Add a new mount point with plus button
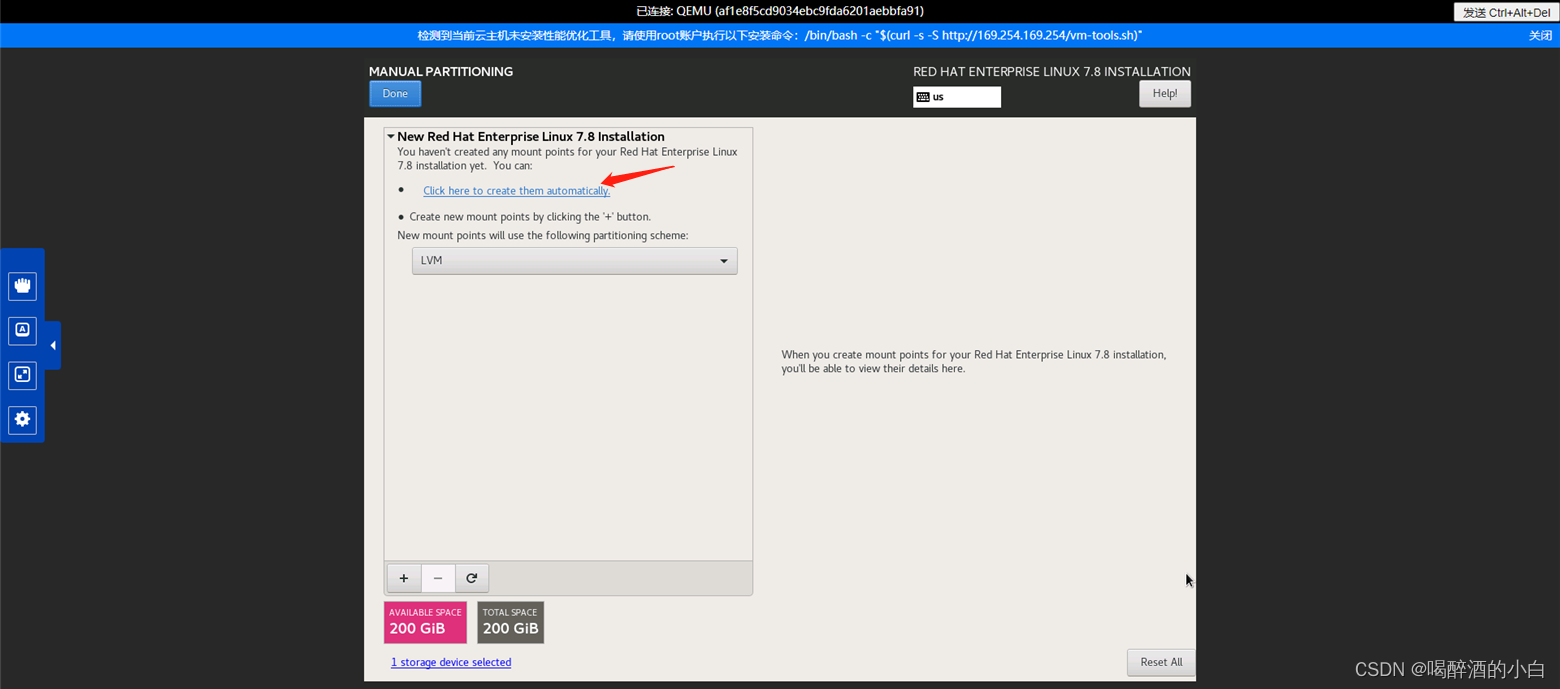 404,578
